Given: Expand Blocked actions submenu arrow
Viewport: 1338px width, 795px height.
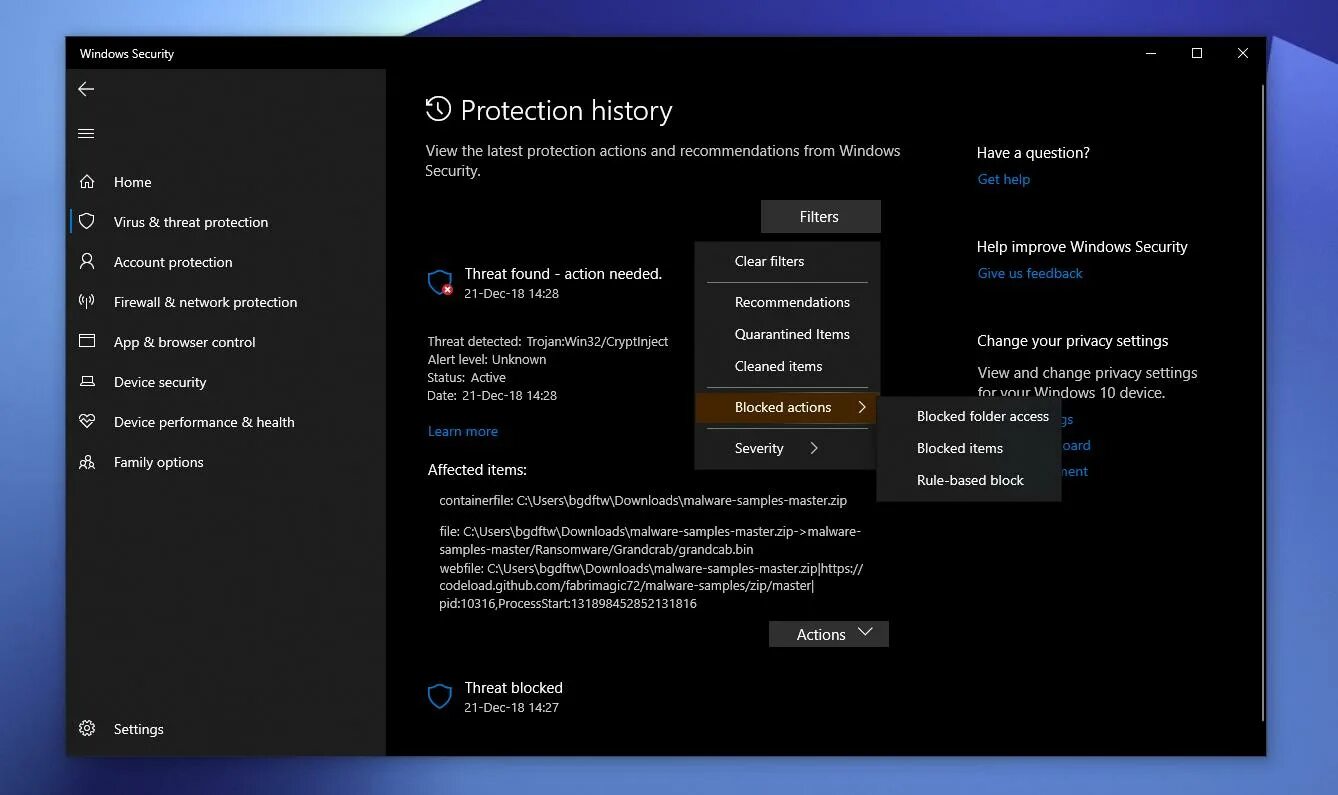Looking at the screenshot, I should [x=861, y=407].
